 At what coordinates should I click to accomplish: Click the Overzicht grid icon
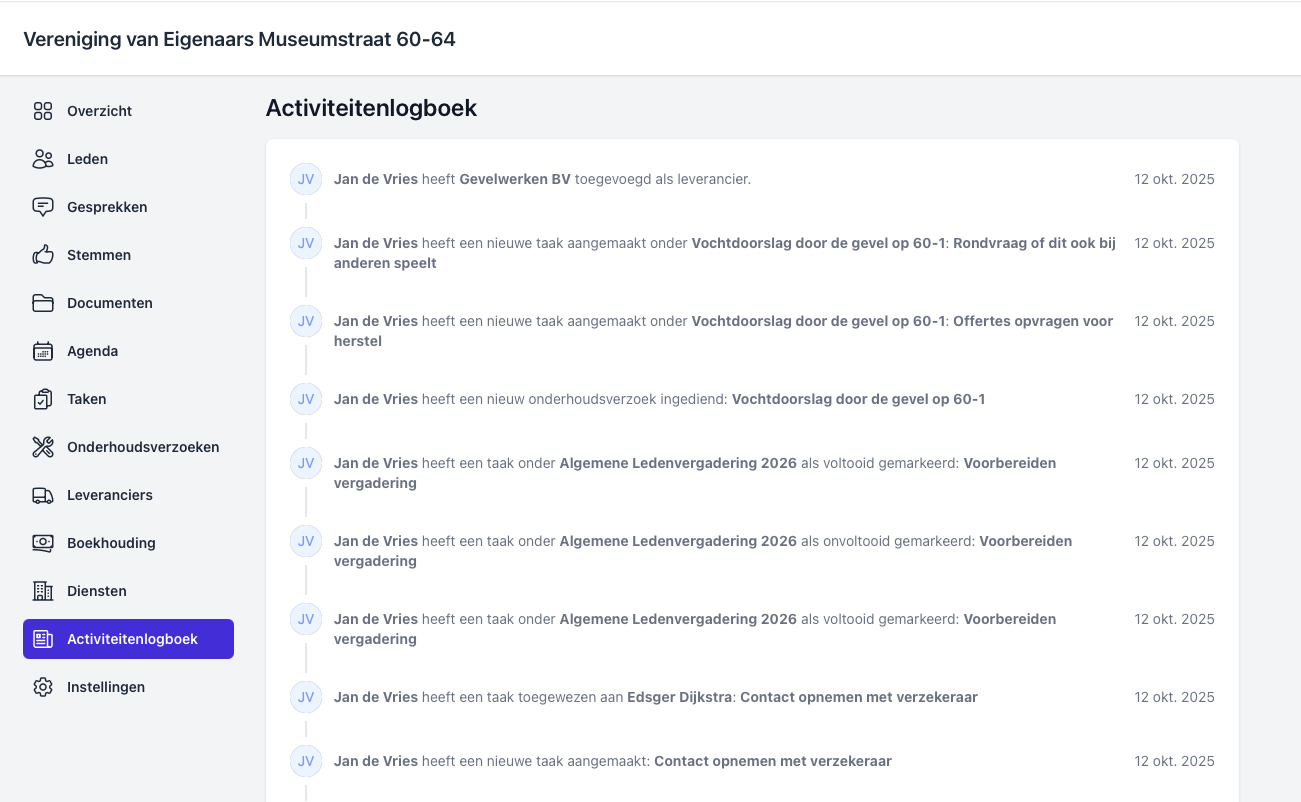tap(43, 111)
